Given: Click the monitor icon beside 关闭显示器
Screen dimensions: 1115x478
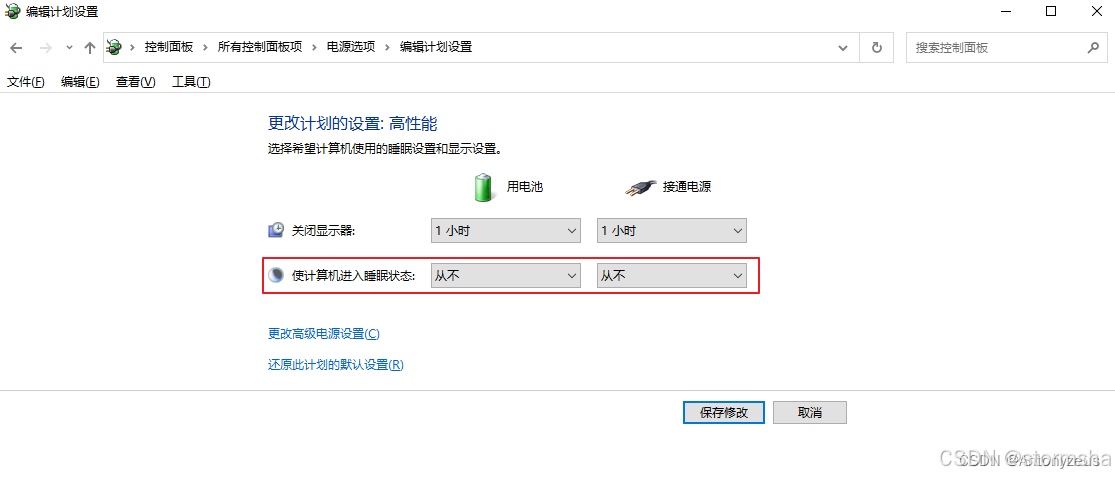Looking at the screenshot, I should click(276, 230).
